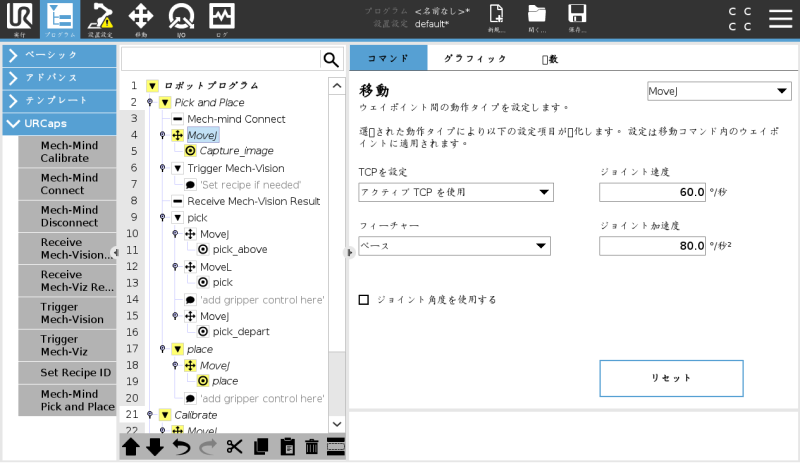Expand the Basic nodes section

tap(60, 55)
